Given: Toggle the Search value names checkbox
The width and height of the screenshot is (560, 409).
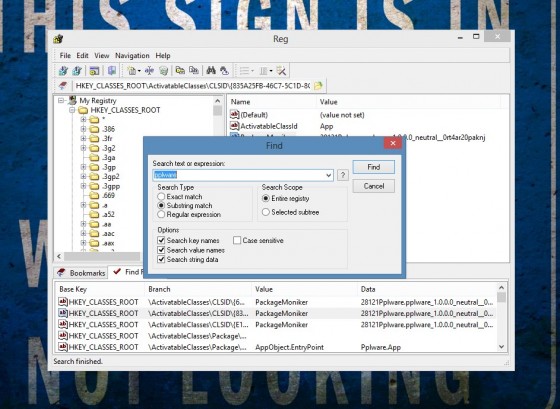Looking at the screenshot, I should pyautogui.click(x=161, y=250).
